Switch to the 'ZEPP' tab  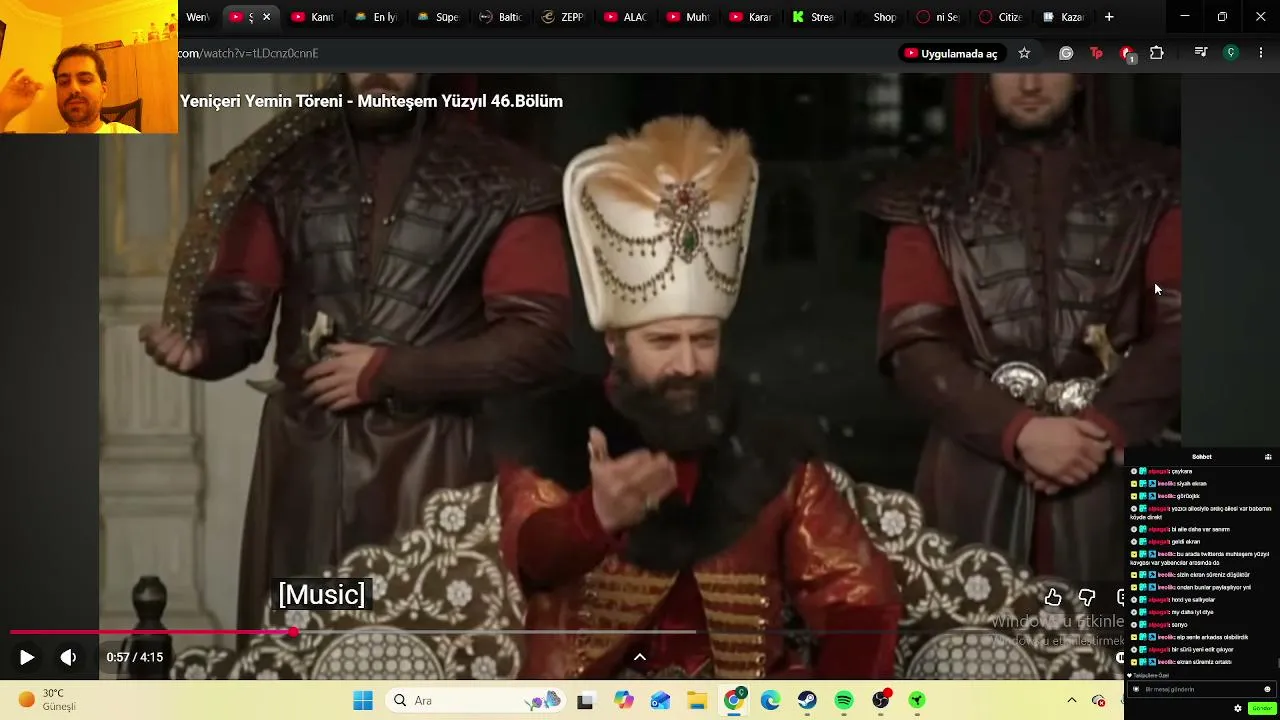[x=562, y=17]
